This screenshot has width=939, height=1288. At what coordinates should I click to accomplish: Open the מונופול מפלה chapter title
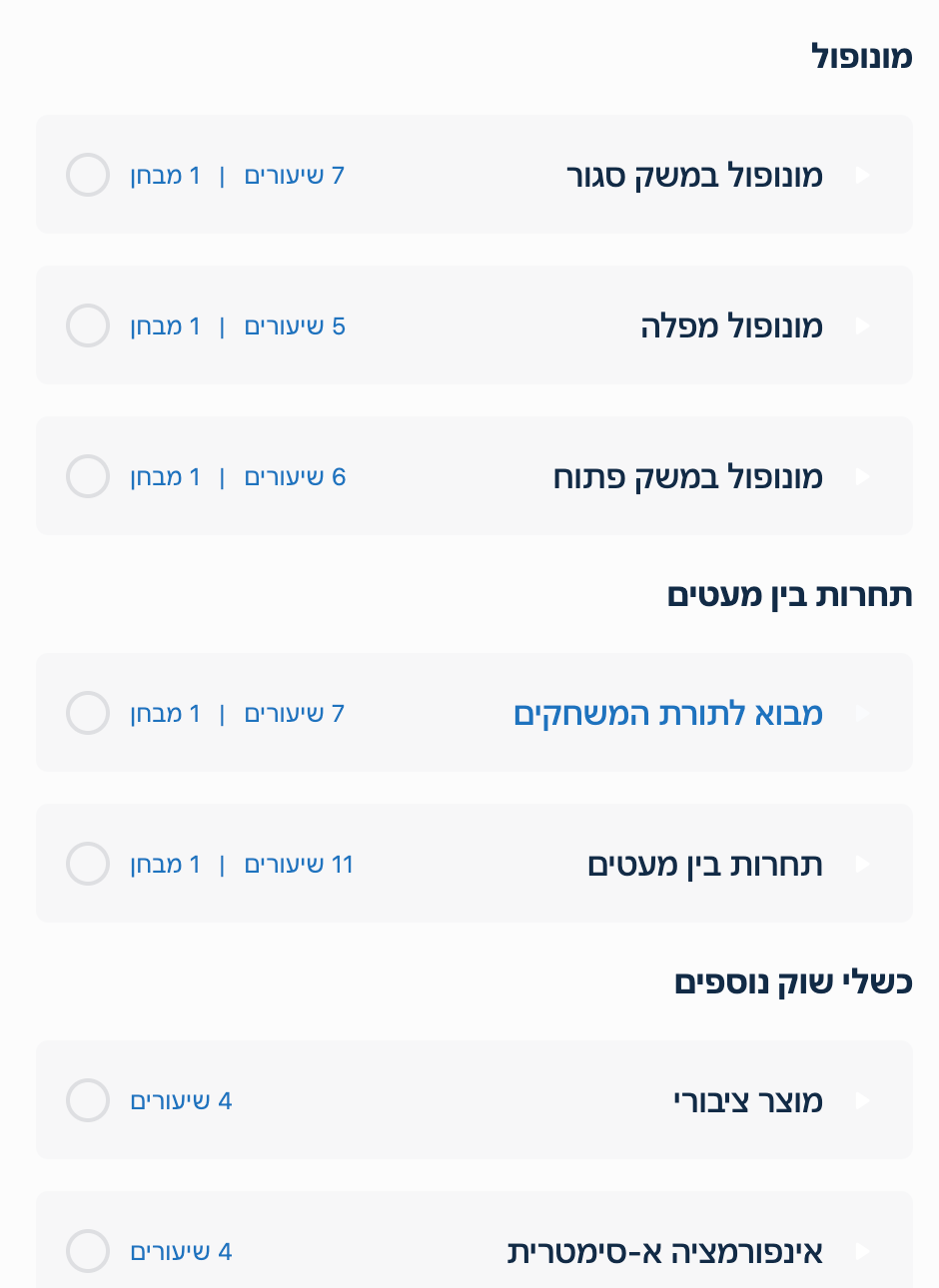click(731, 326)
